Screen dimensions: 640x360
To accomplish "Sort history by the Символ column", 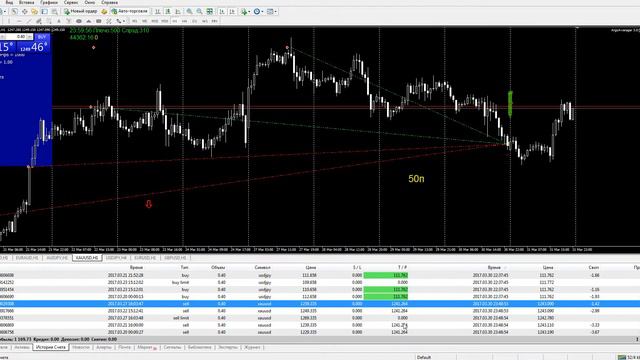I will pyautogui.click(x=262, y=267).
